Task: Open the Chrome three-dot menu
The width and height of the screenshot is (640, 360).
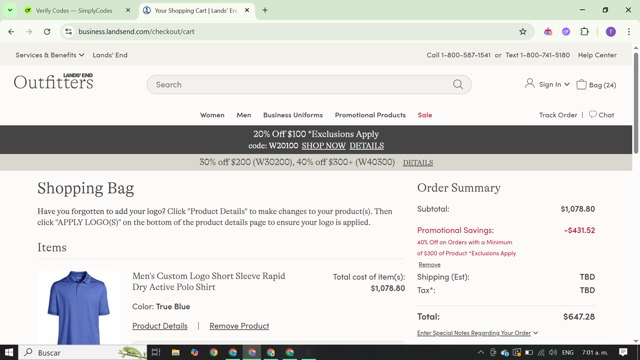Action: (629, 31)
